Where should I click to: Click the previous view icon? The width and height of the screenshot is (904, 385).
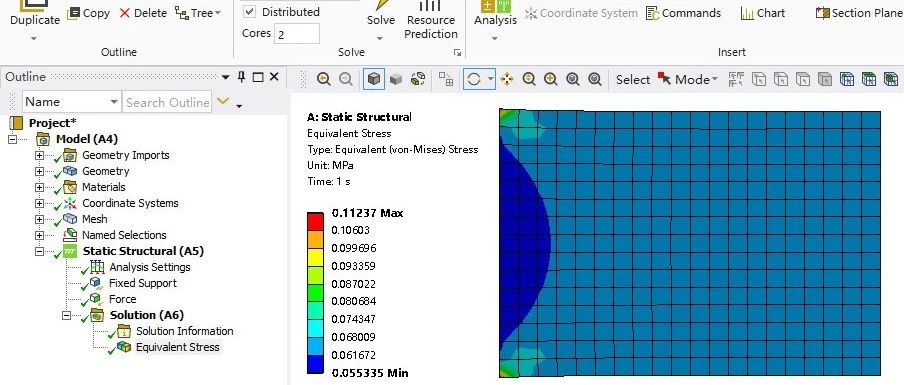pyautogui.click(x=323, y=79)
